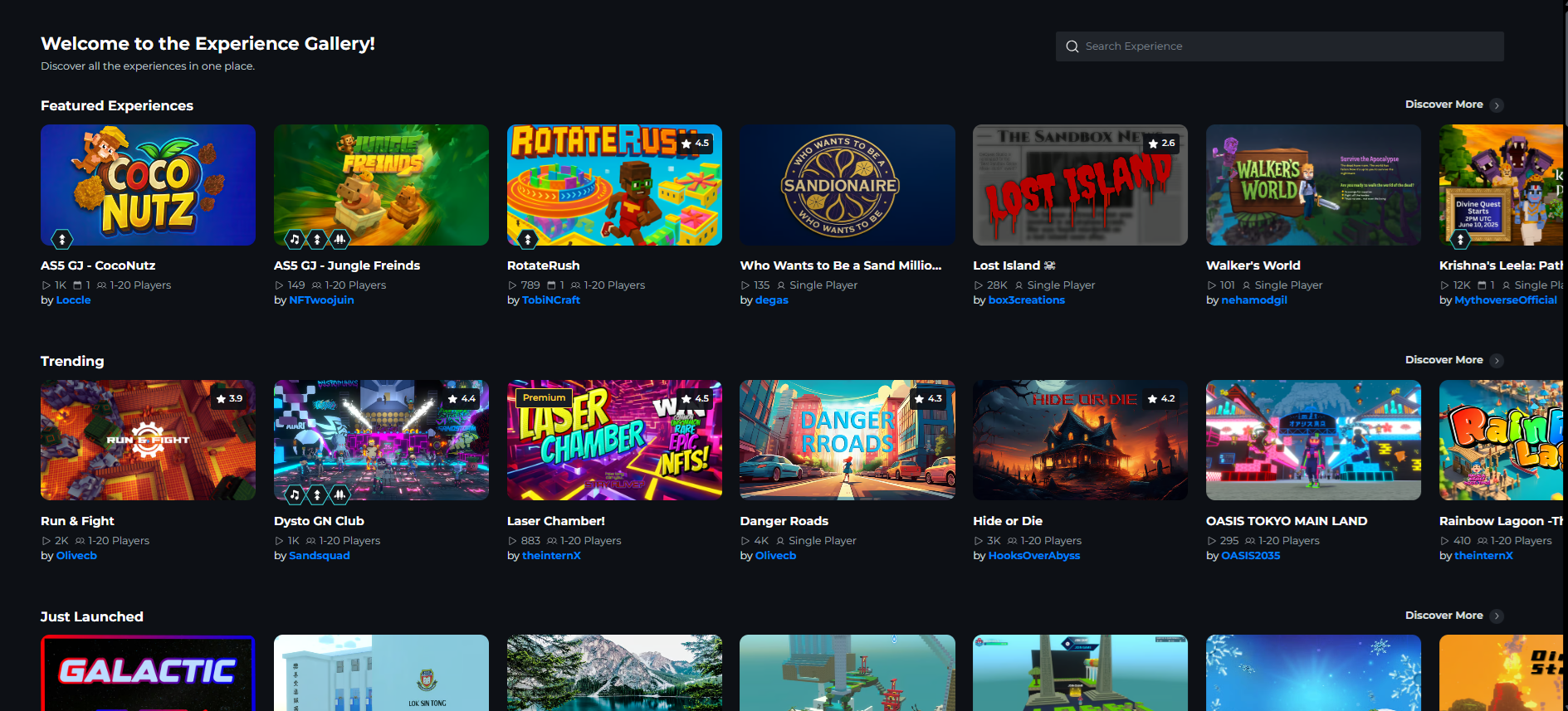The height and width of the screenshot is (711, 1568).
Task: Visit creator Loccle's profile
Action: click(x=73, y=300)
